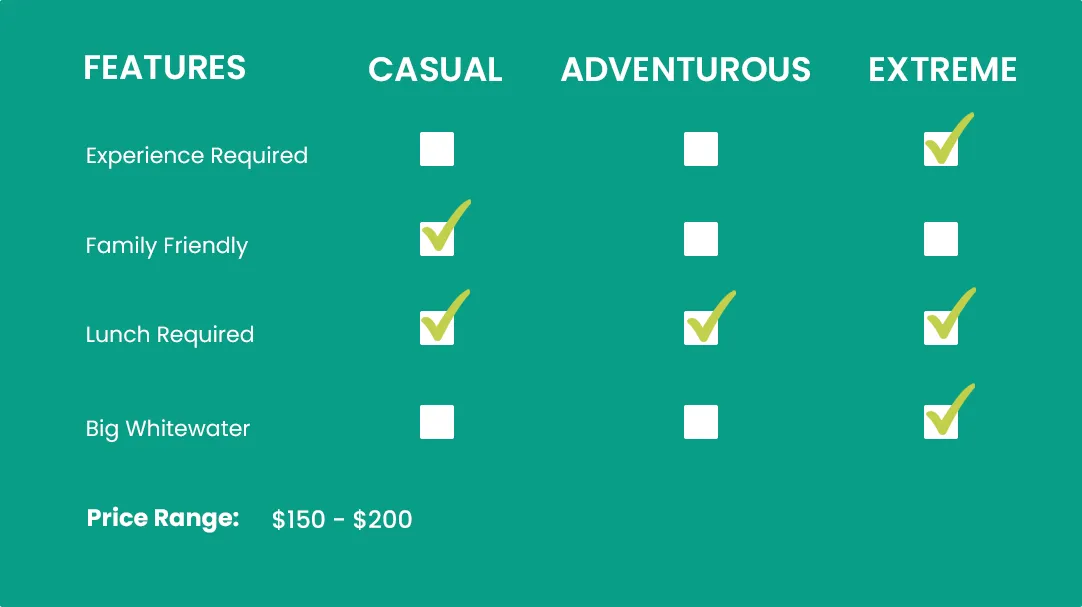
Task: Select the ADVENTUROUS column heading
Action: 686,69
